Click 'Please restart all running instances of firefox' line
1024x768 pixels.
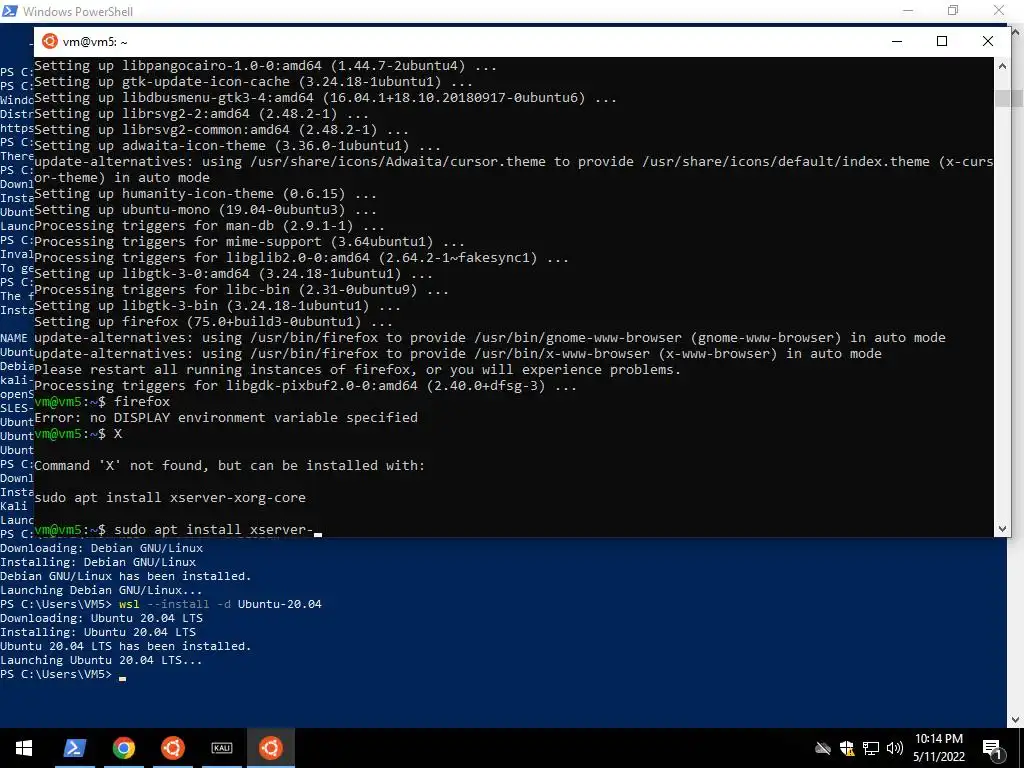tap(357, 370)
